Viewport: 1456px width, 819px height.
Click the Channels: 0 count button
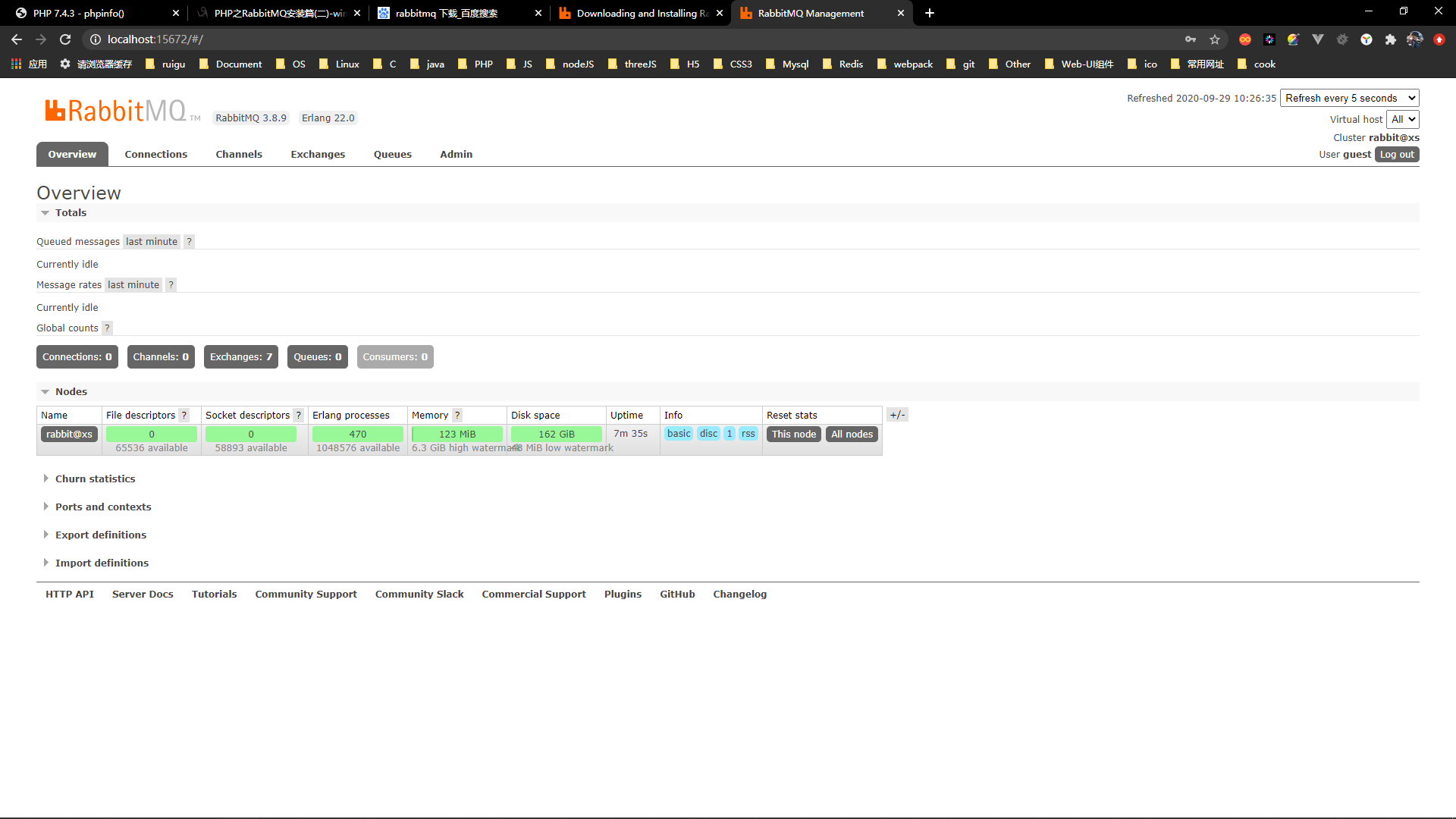pyautogui.click(x=161, y=357)
